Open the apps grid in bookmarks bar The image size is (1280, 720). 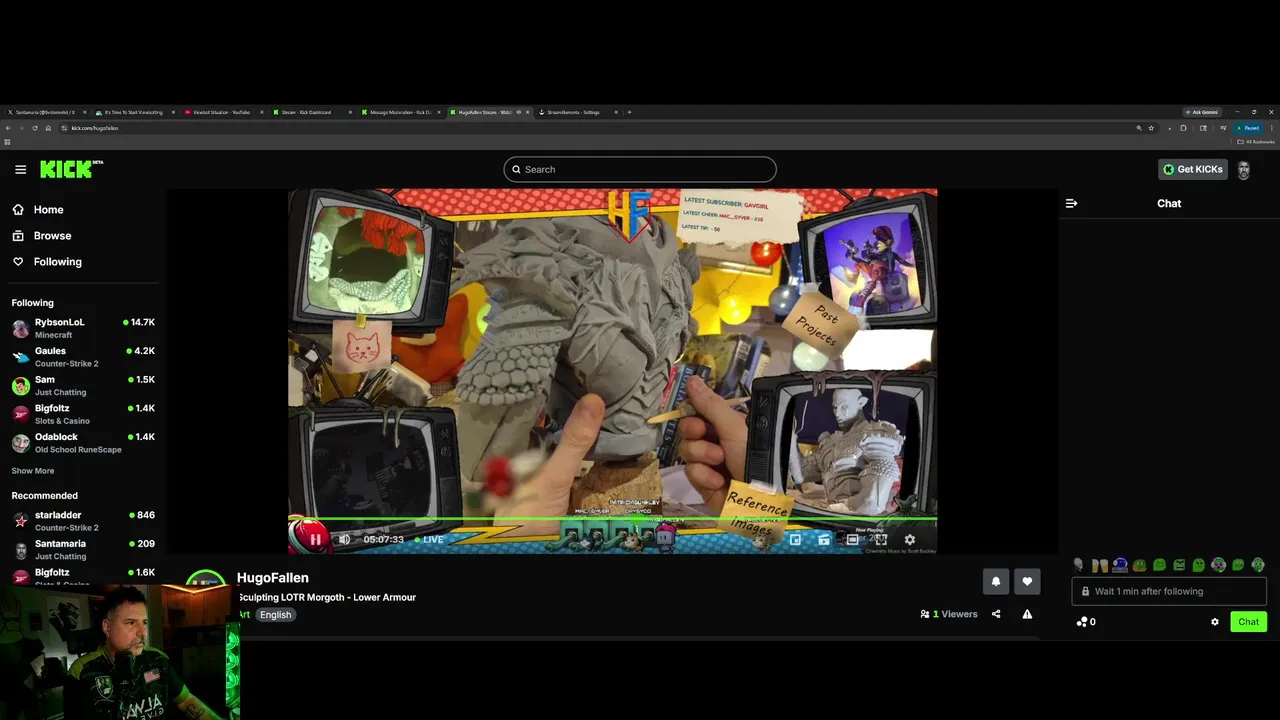tap(7, 142)
